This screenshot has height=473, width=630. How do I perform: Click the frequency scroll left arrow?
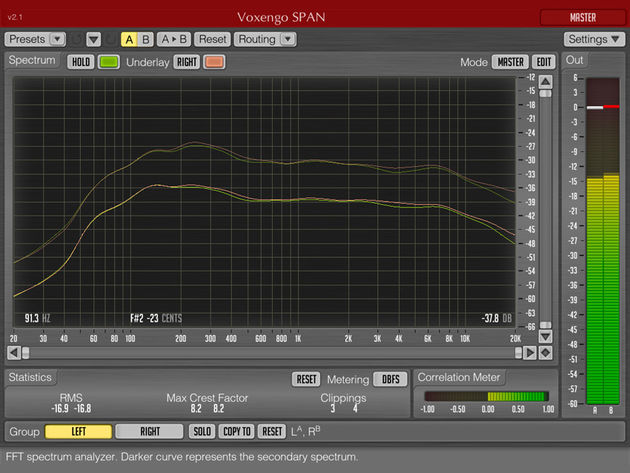coord(14,353)
